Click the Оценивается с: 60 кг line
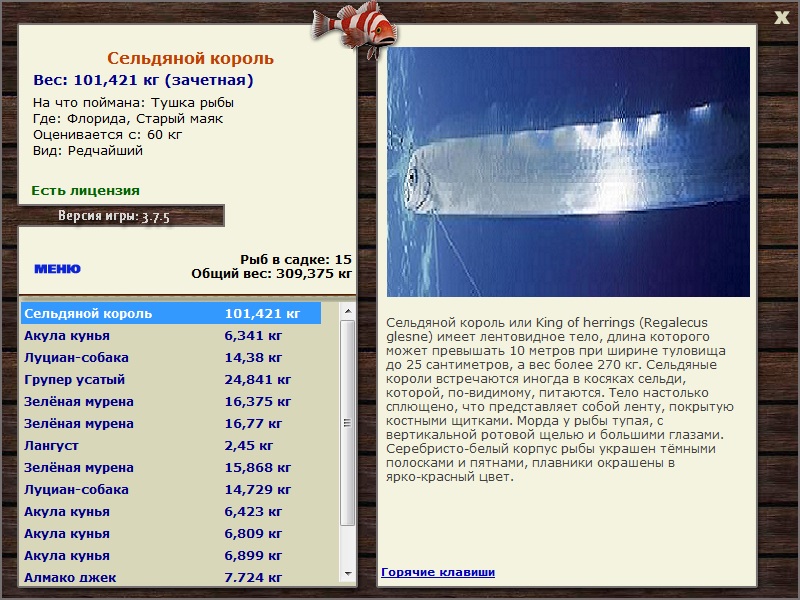The height and width of the screenshot is (600, 800). coord(108,135)
